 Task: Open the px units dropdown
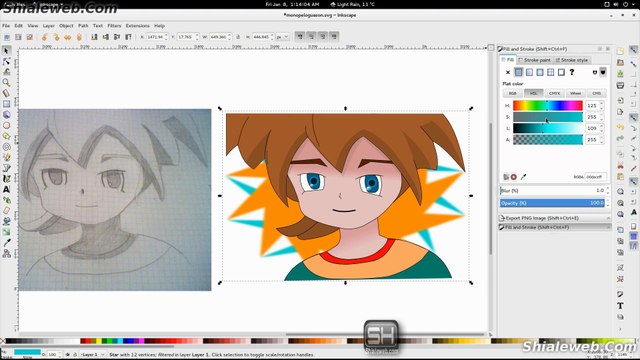pyautogui.click(x=282, y=37)
